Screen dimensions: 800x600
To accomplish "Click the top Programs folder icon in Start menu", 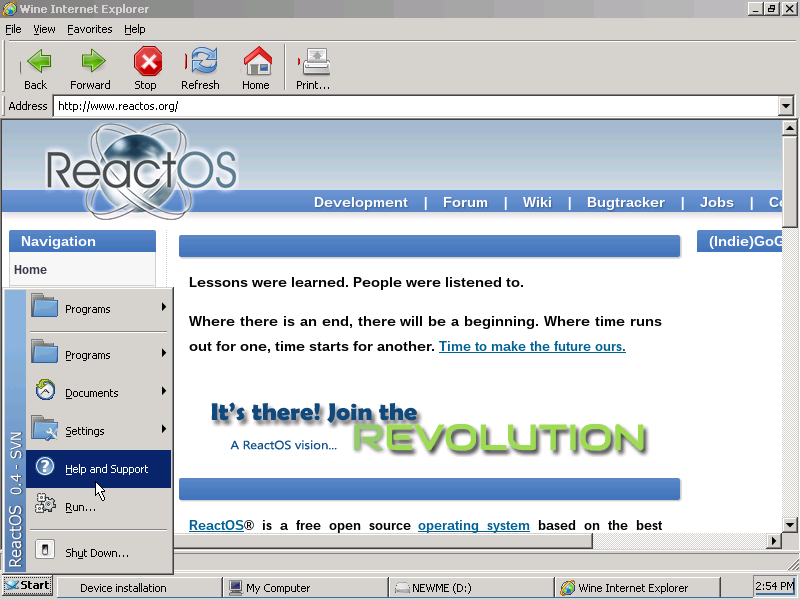I will coord(44,306).
